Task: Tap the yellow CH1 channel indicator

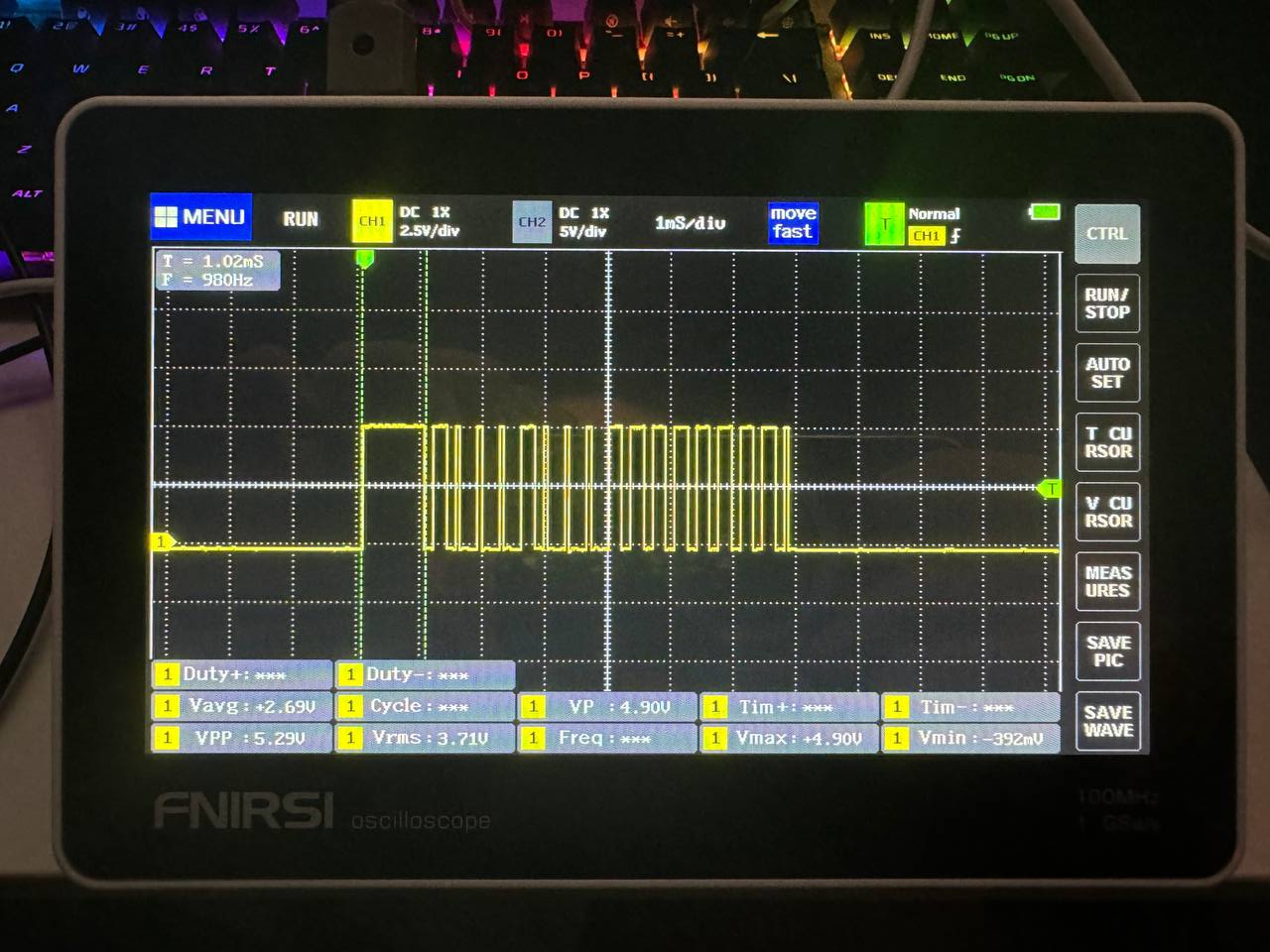Action: (x=372, y=221)
